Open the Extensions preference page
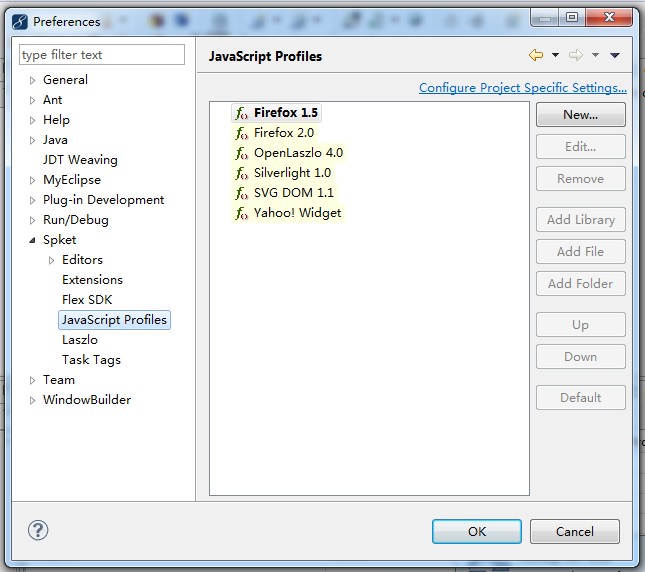645x572 pixels. [93, 280]
